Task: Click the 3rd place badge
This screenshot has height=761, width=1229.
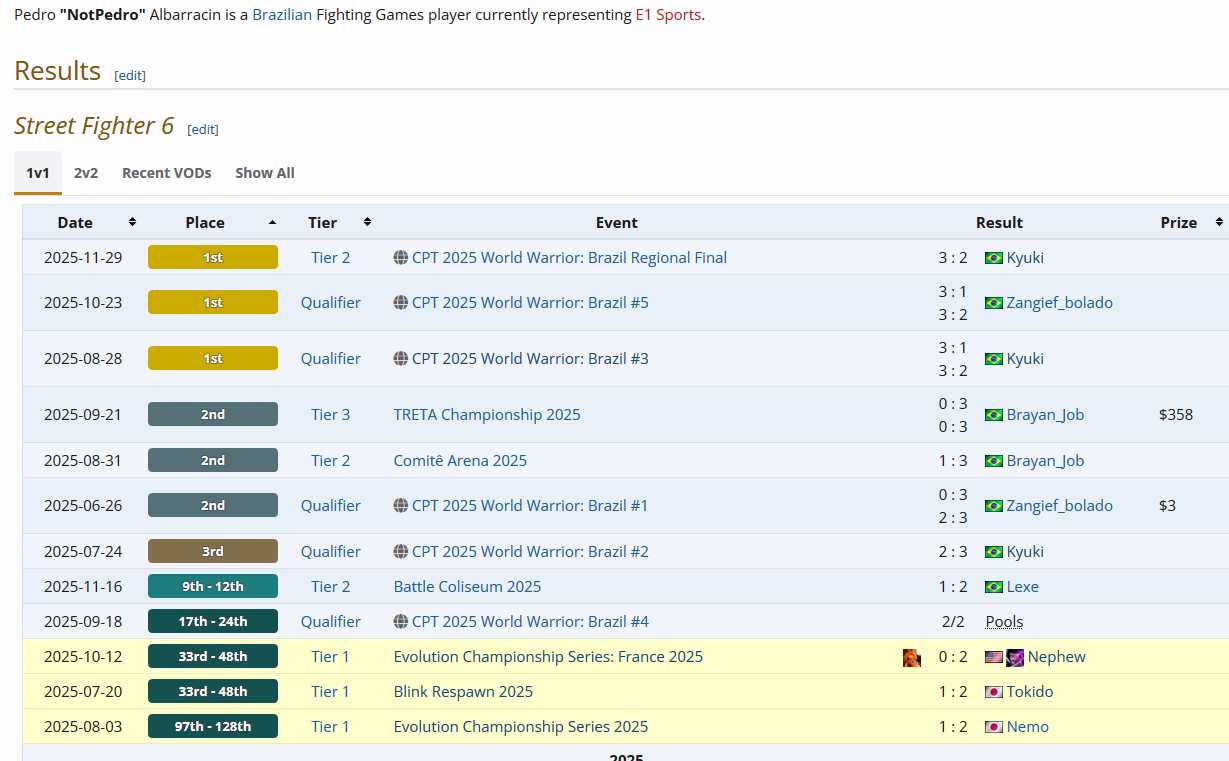Action: click(213, 551)
